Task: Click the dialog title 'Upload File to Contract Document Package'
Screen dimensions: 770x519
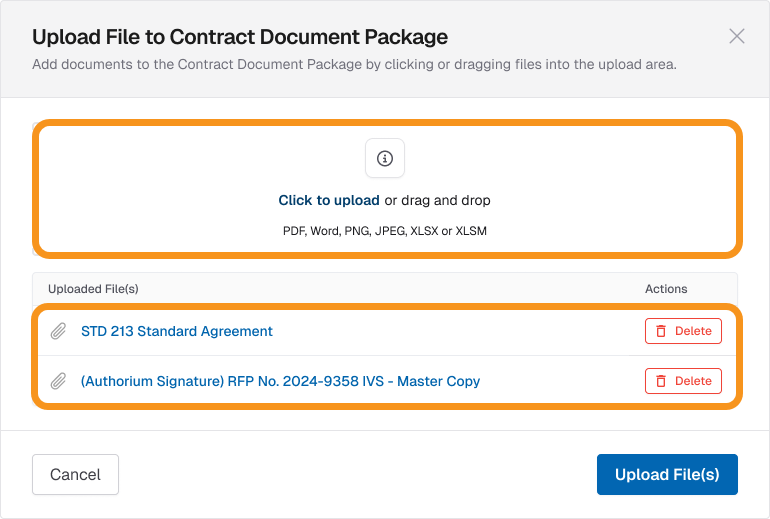Action: pyautogui.click(x=240, y=37)
